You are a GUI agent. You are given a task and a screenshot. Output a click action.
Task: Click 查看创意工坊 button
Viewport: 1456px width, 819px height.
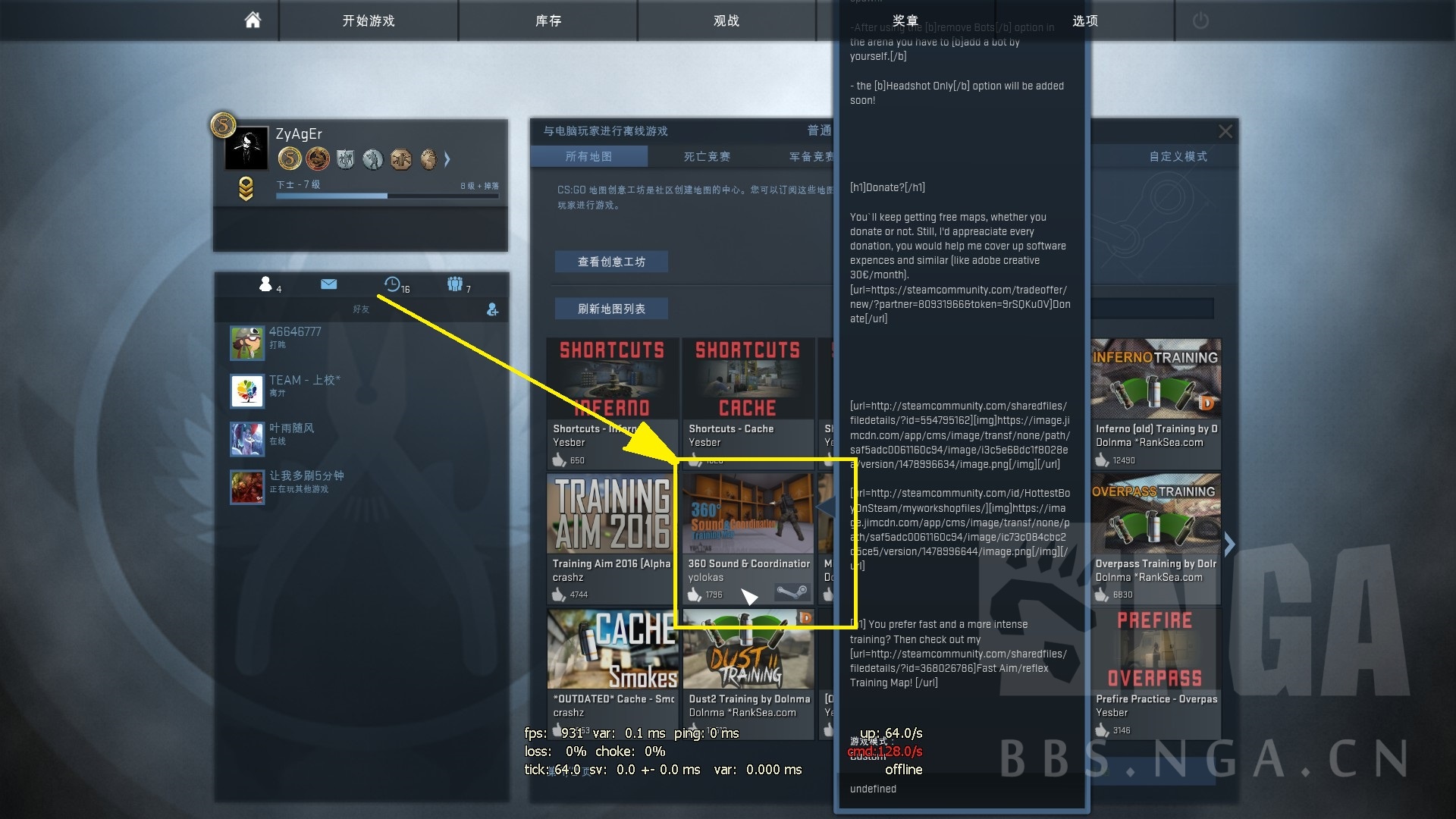[610, 262]
